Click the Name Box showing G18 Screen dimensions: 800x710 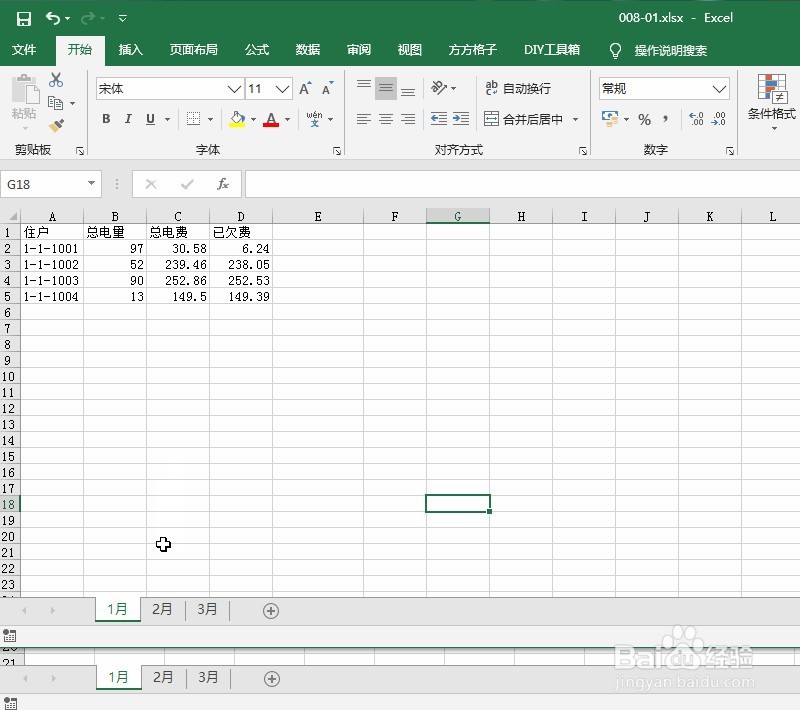click(51, 184)
